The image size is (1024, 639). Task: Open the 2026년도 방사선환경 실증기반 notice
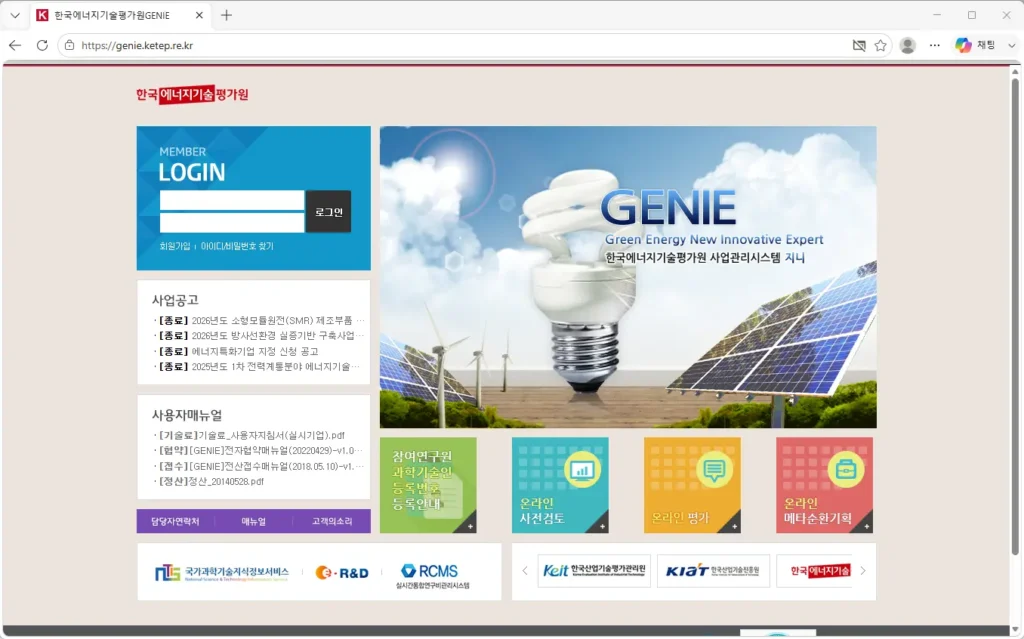point(259,335)
